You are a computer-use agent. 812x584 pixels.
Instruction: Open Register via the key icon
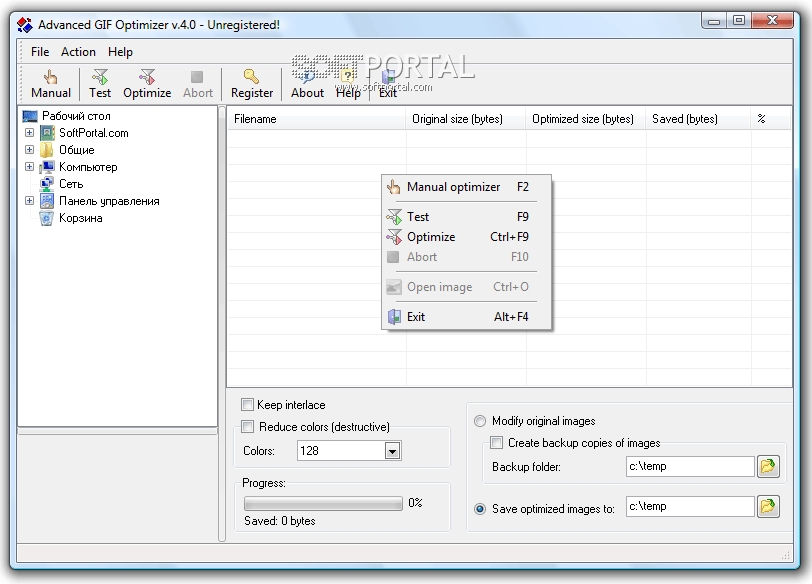pyautogui.click(x=251, y=77)
